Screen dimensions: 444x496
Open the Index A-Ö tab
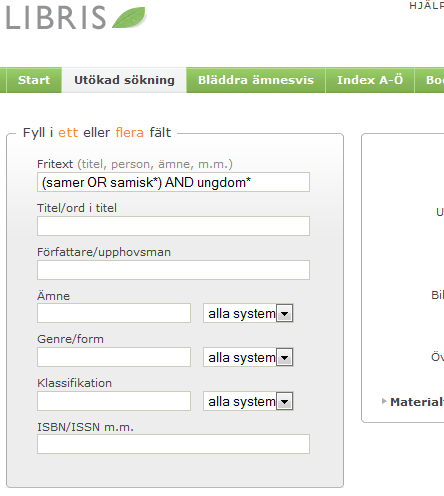coord(370,80)
